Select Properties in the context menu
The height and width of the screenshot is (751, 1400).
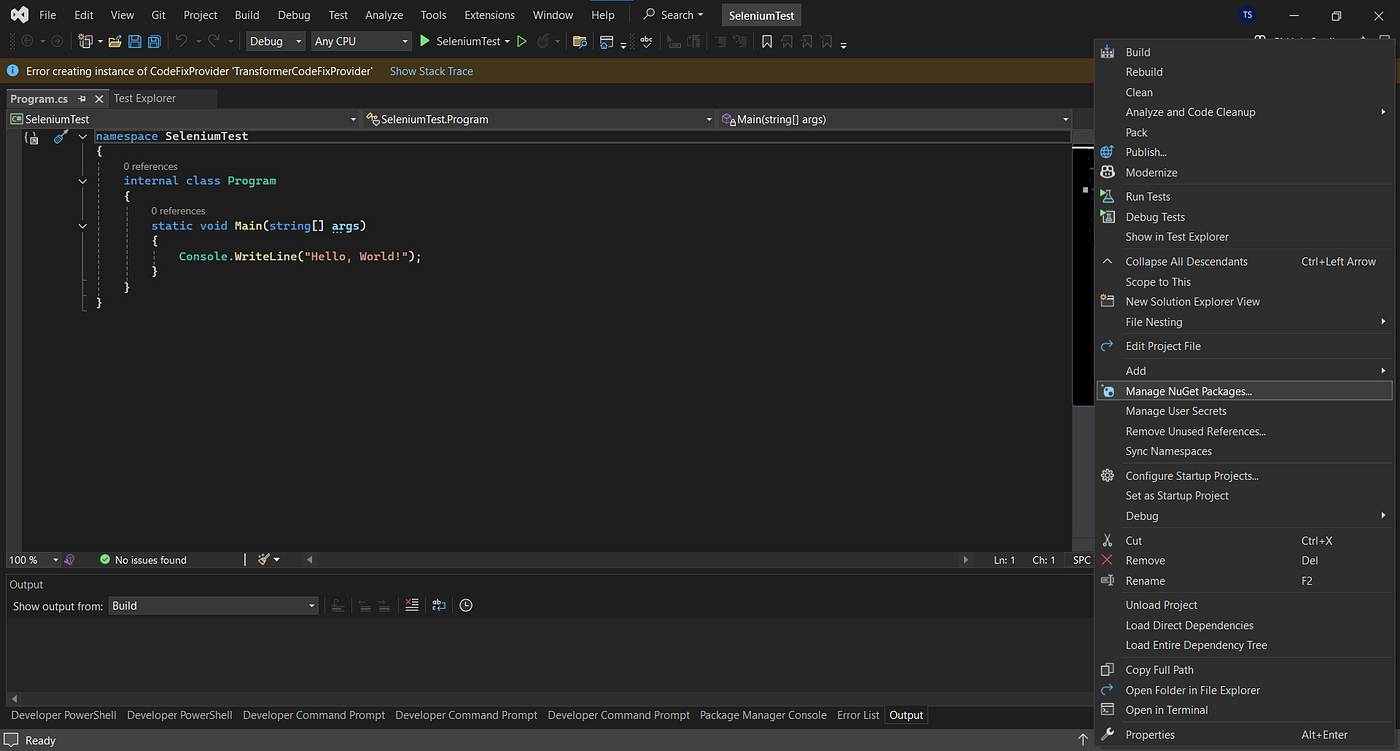coord(1244,735)
